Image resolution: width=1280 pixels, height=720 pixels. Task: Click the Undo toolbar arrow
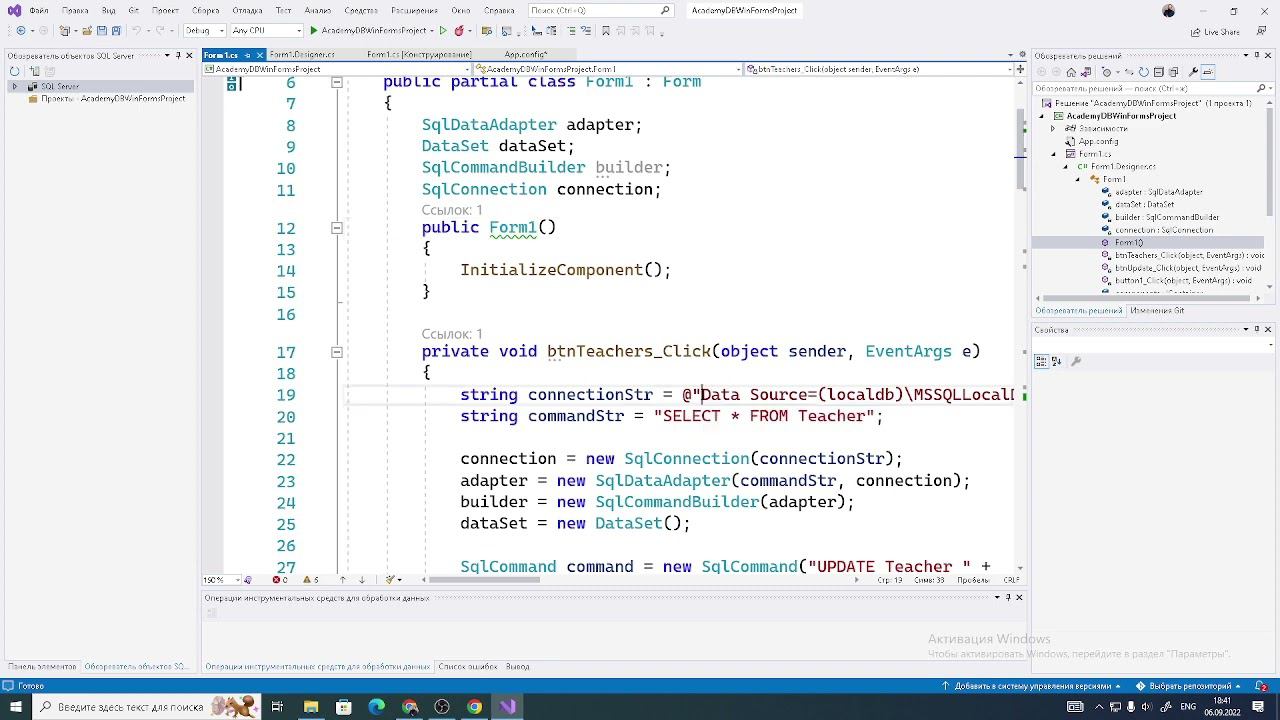click(137, 31)
